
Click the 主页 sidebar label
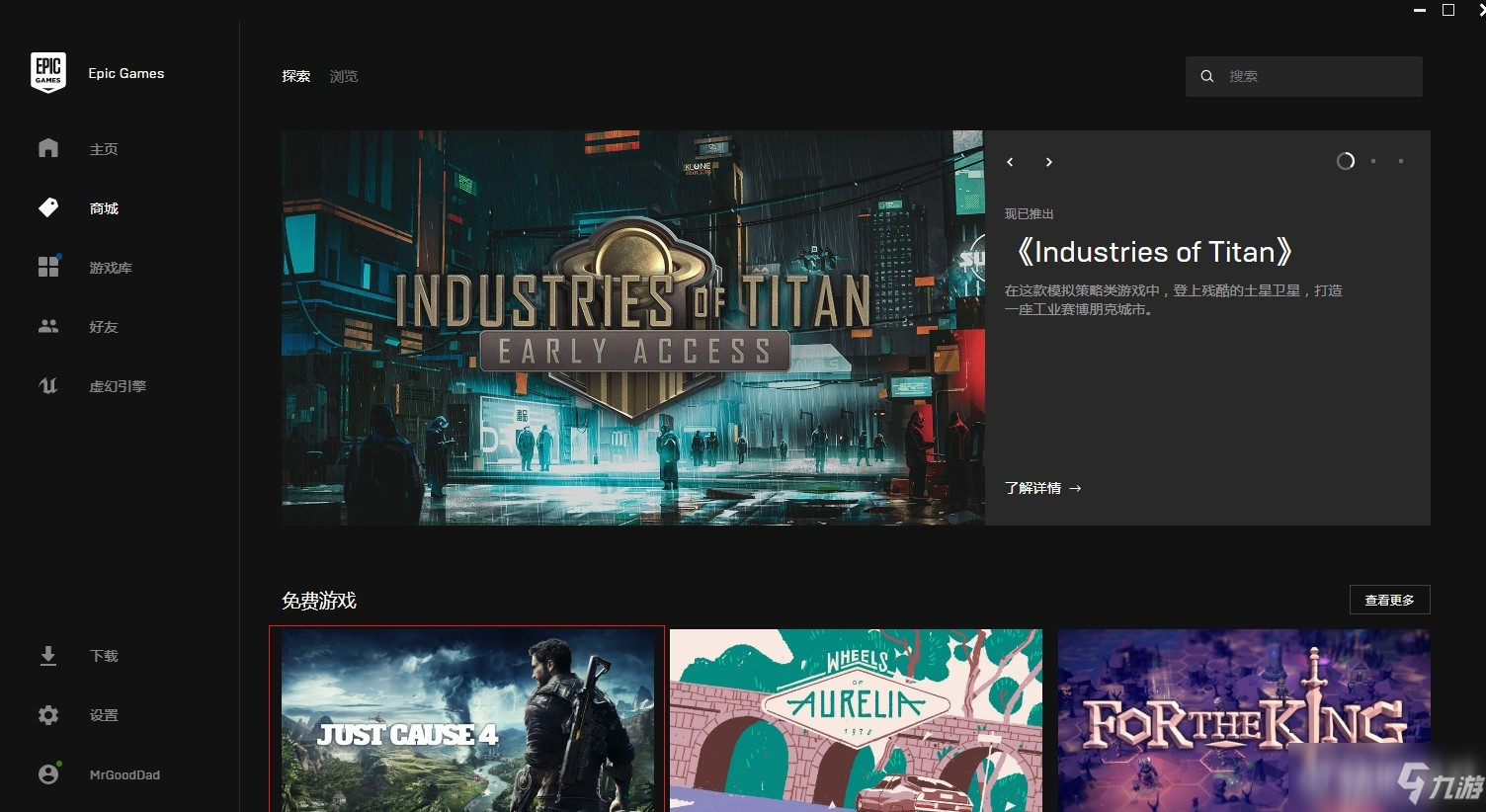104,149
